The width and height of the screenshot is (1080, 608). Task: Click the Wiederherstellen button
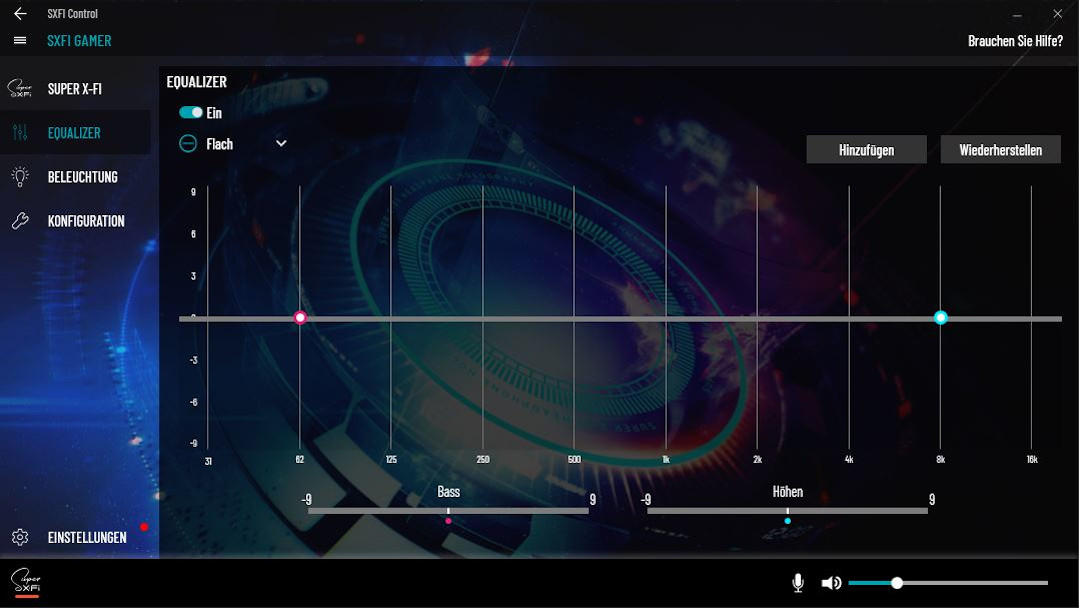[1000, 150]
